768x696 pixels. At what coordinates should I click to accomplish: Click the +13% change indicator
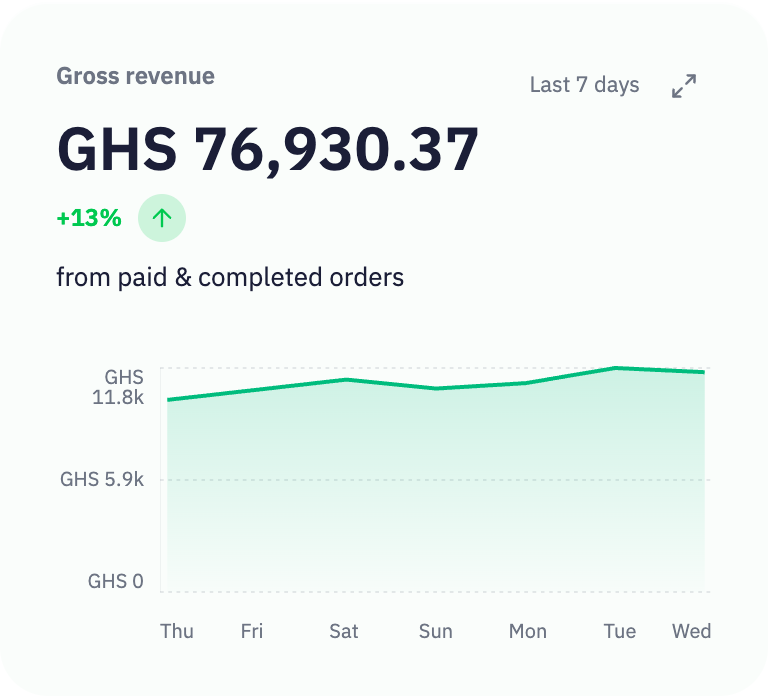tap(89, 218)
